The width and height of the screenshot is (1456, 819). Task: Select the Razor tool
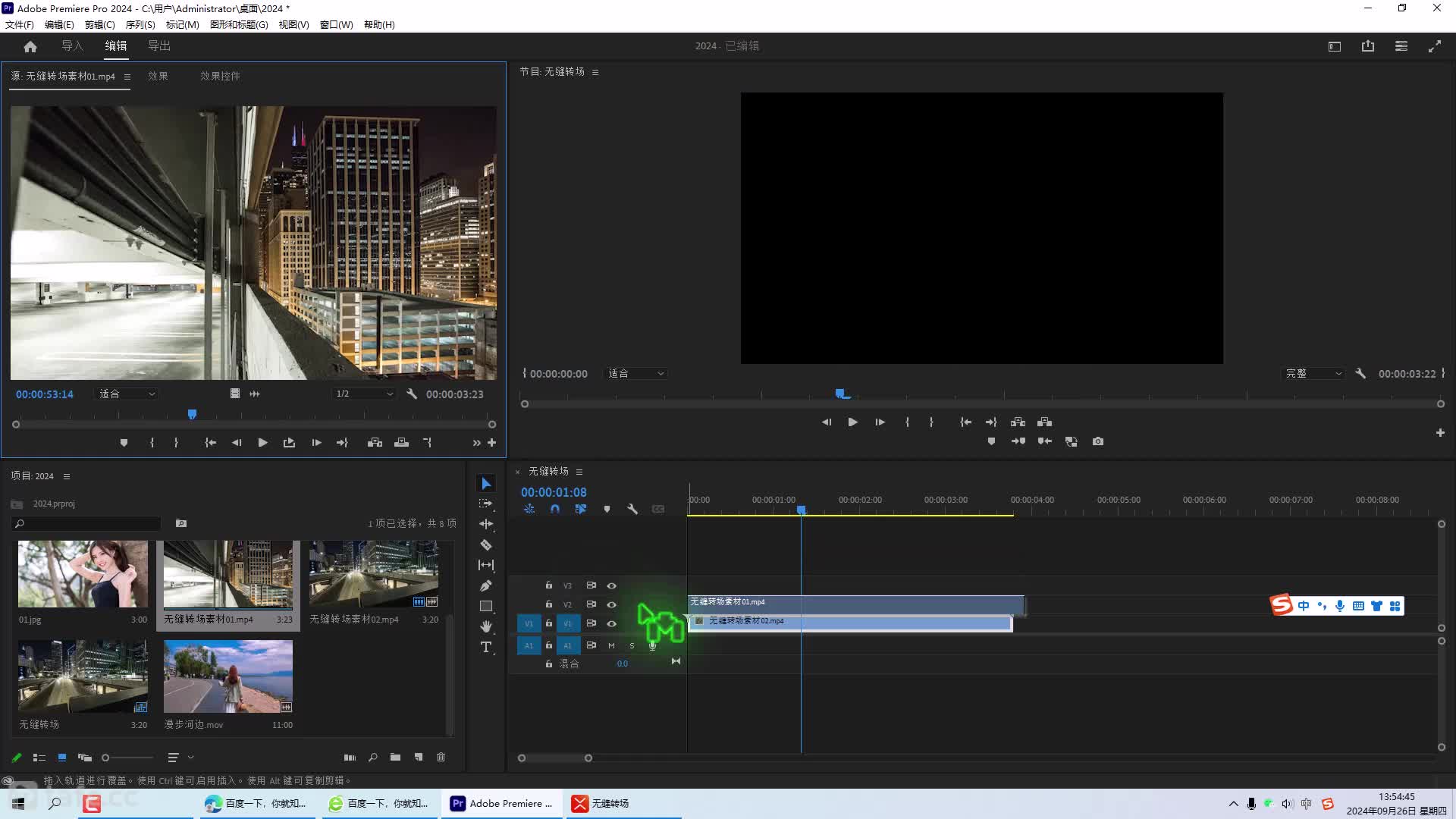coord(486,544)
